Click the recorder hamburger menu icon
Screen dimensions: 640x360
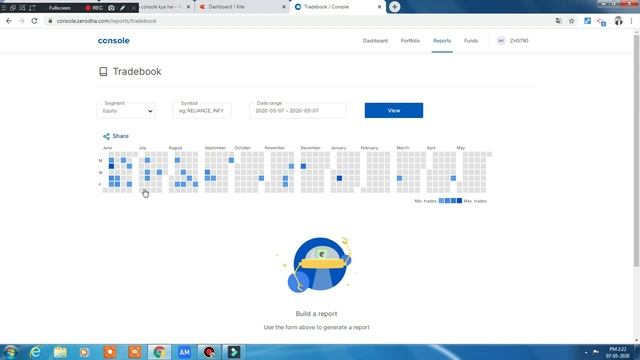(x=4, y=8)
